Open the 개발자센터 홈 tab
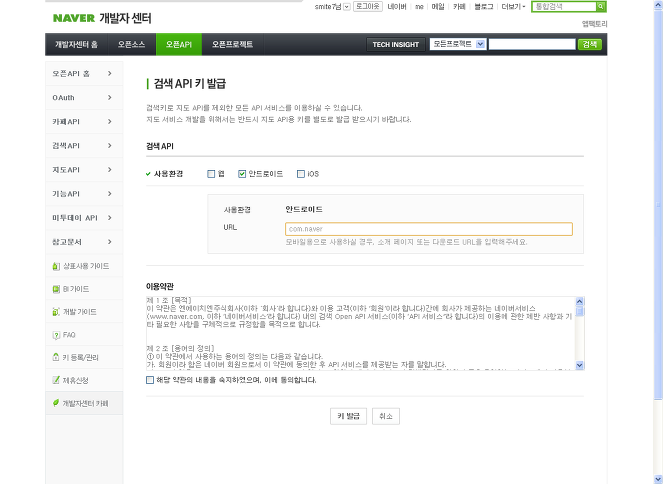Screen dimensions: 663x484 tap(76, 44)
